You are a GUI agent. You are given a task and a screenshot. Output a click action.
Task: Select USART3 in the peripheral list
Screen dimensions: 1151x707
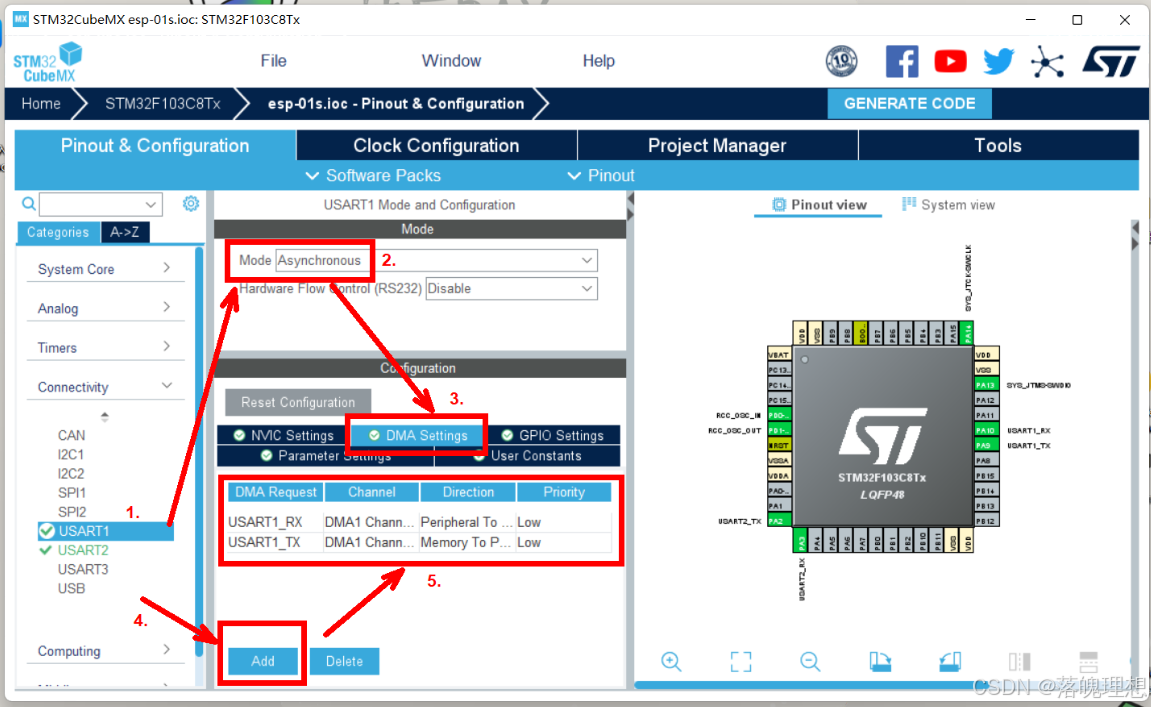click(x=83, y=569)
